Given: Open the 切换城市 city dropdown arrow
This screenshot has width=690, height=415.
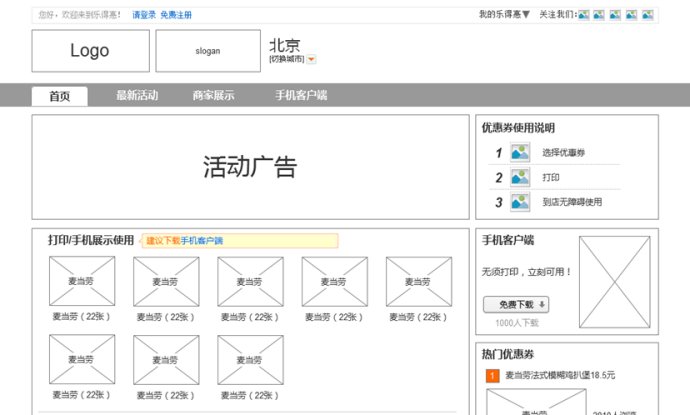Looking at the screenshot, I should click(311, 60).
